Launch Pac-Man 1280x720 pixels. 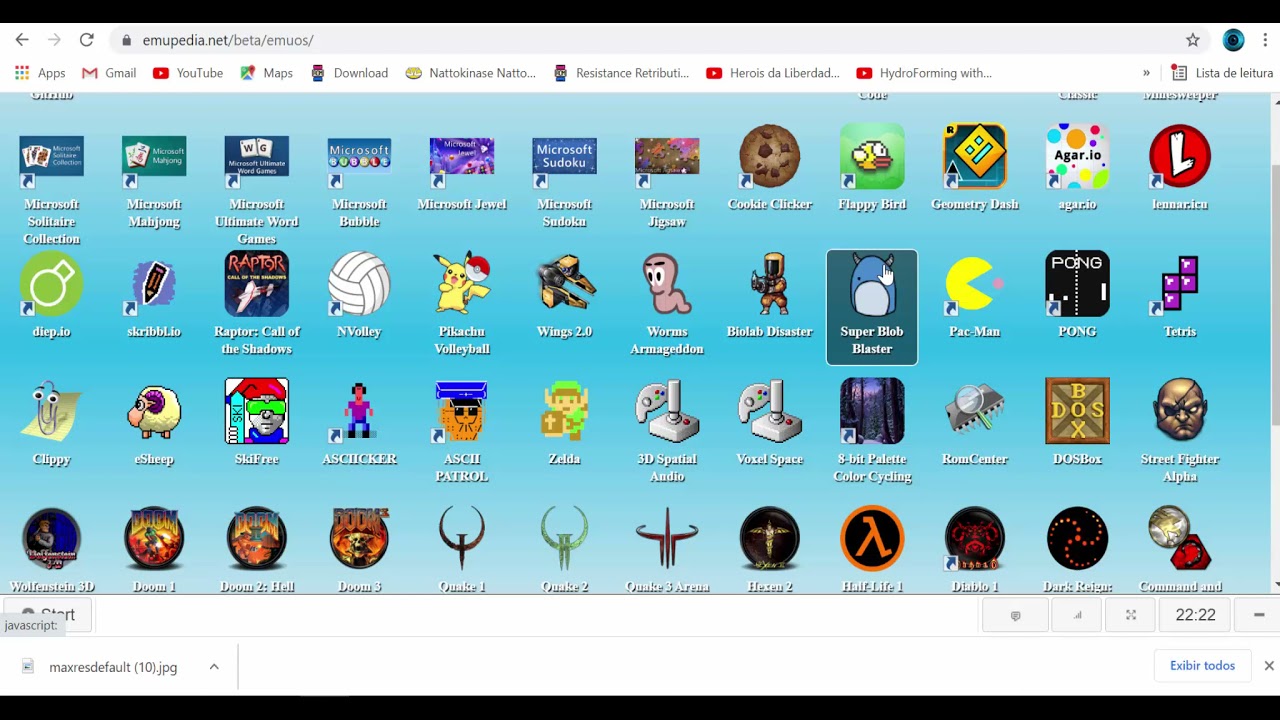975,285
